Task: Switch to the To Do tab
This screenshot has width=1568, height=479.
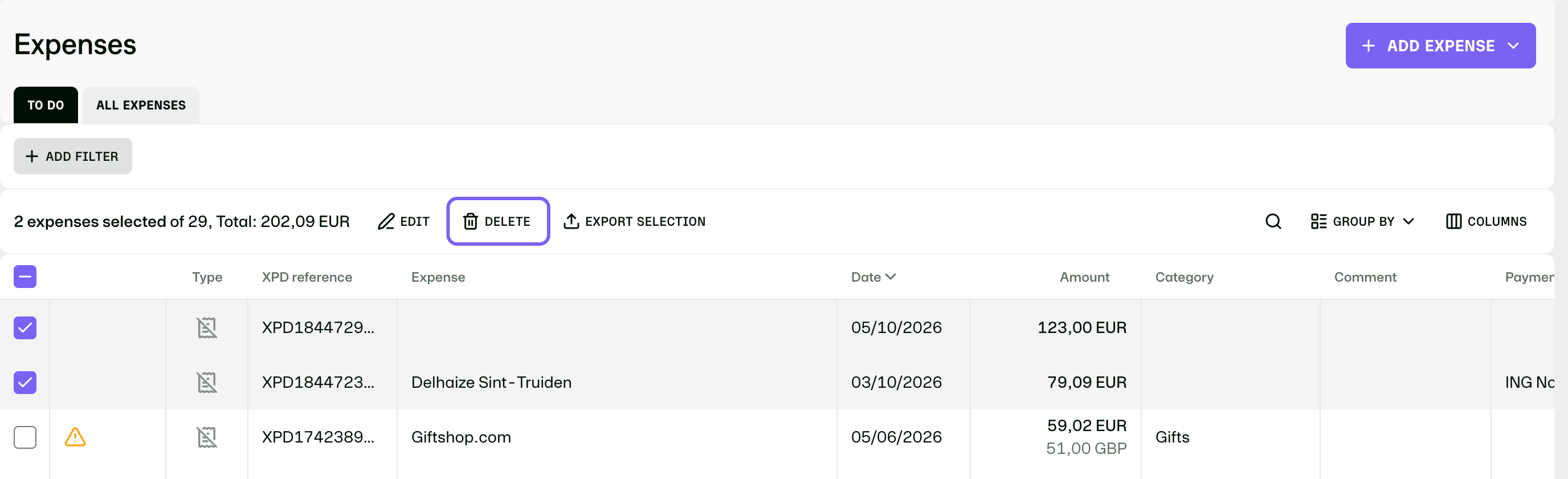Action: [x=46, y=105]
